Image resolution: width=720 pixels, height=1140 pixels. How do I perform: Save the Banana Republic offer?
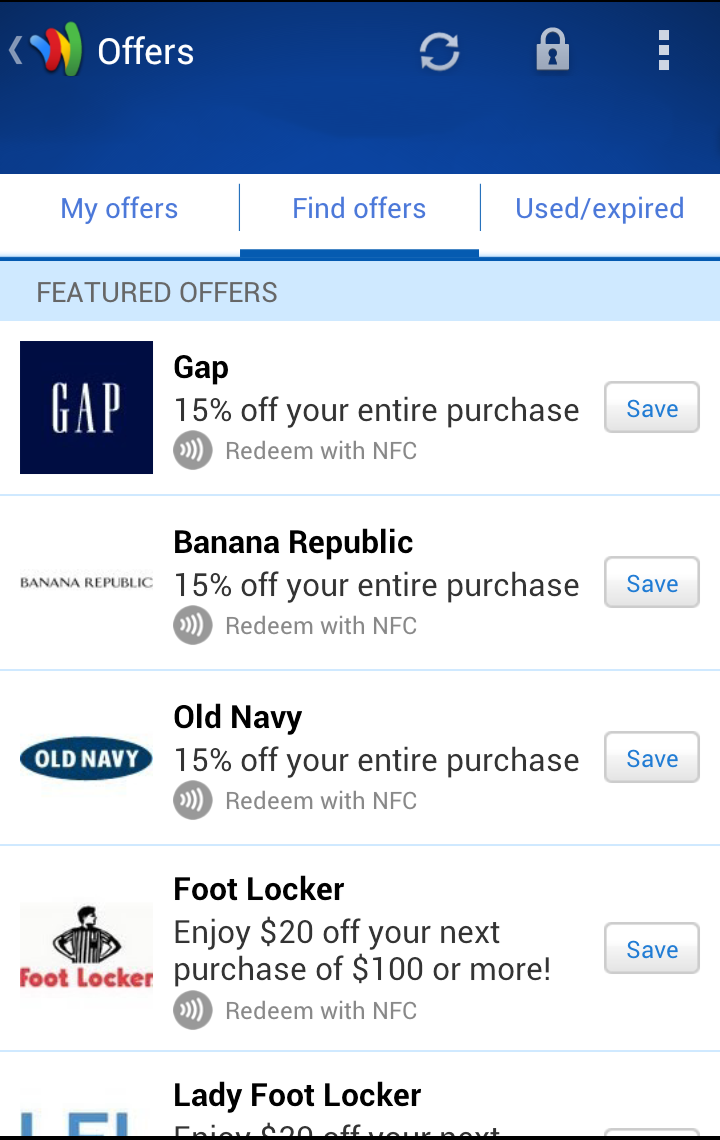652,583
